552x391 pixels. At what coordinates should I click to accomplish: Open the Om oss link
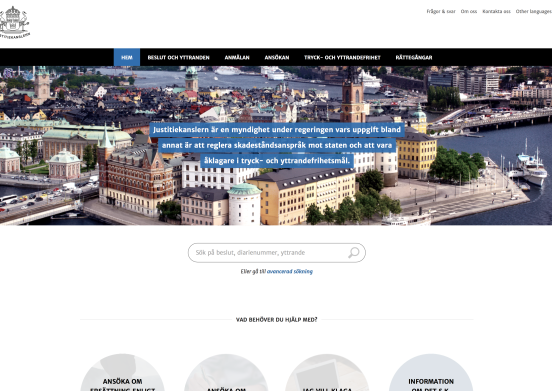469,11
